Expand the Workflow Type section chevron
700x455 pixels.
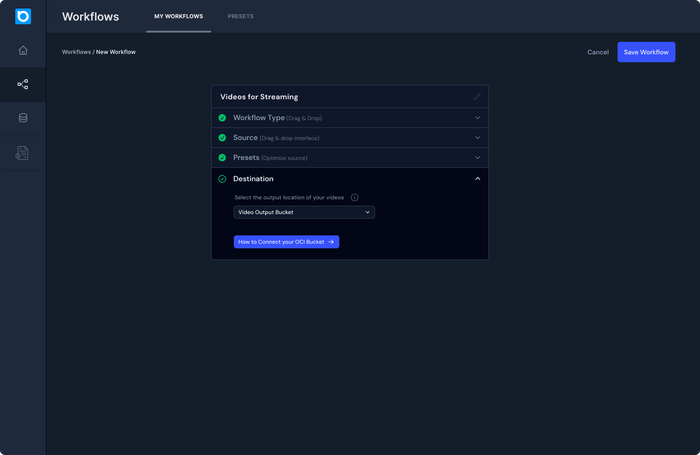coord(477,118)
